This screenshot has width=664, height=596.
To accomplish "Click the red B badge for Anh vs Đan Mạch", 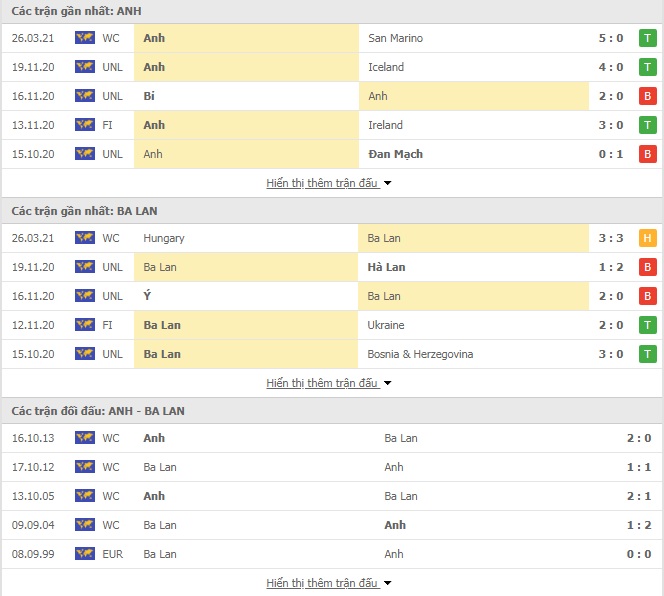I will [647, 154].
